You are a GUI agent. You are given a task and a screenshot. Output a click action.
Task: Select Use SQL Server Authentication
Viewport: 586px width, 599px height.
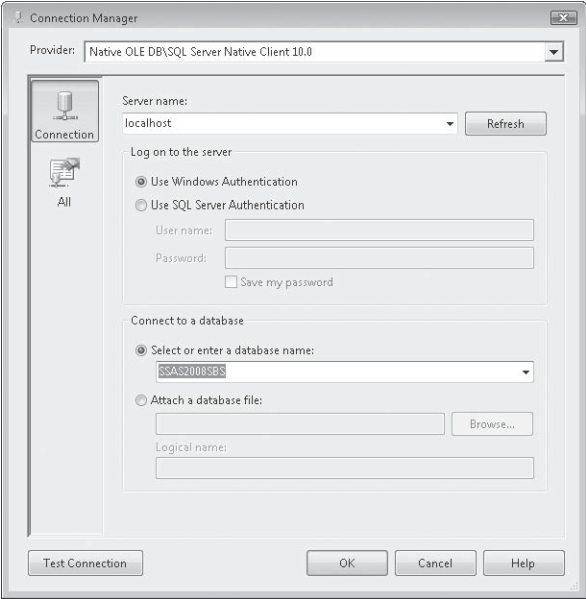click(x=141, y=205)
